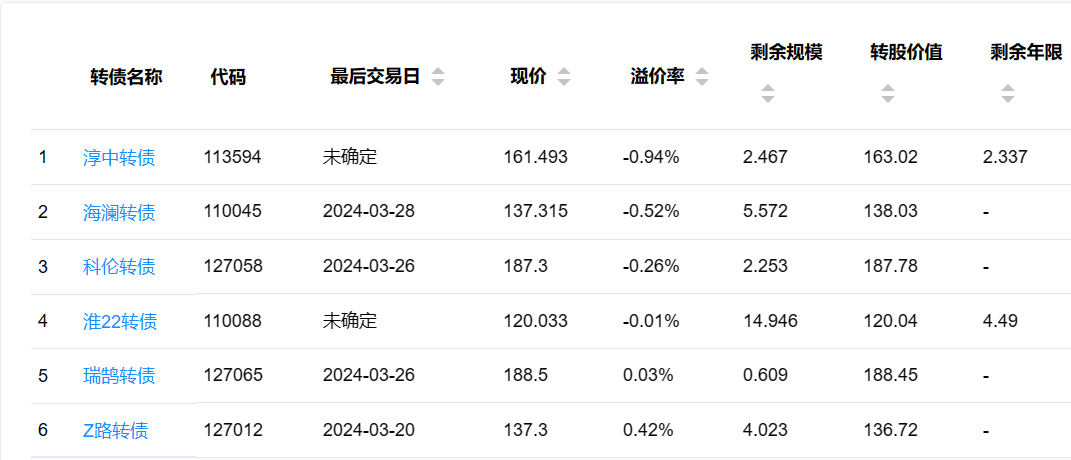Screen dimensions: 1071x460
Task: Open the Z路转债 bond link
Action: coord(116,431)
